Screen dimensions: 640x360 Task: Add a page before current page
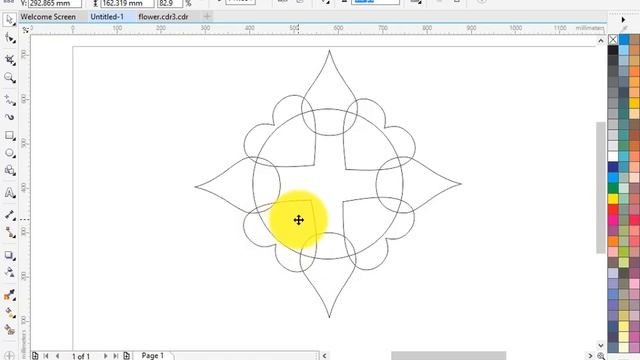click(x=36, y=356)
